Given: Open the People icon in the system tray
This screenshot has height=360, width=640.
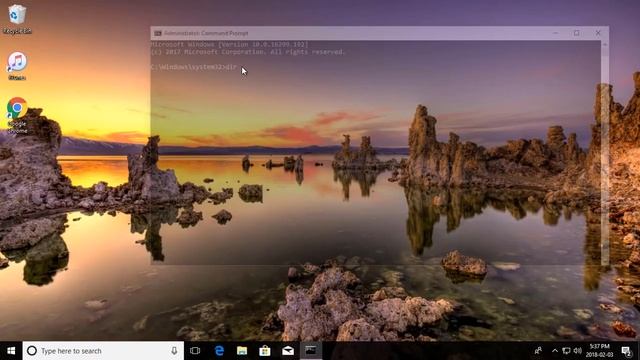Looking at the screenshot, I should pyautogui.click(x=538, y=351).
